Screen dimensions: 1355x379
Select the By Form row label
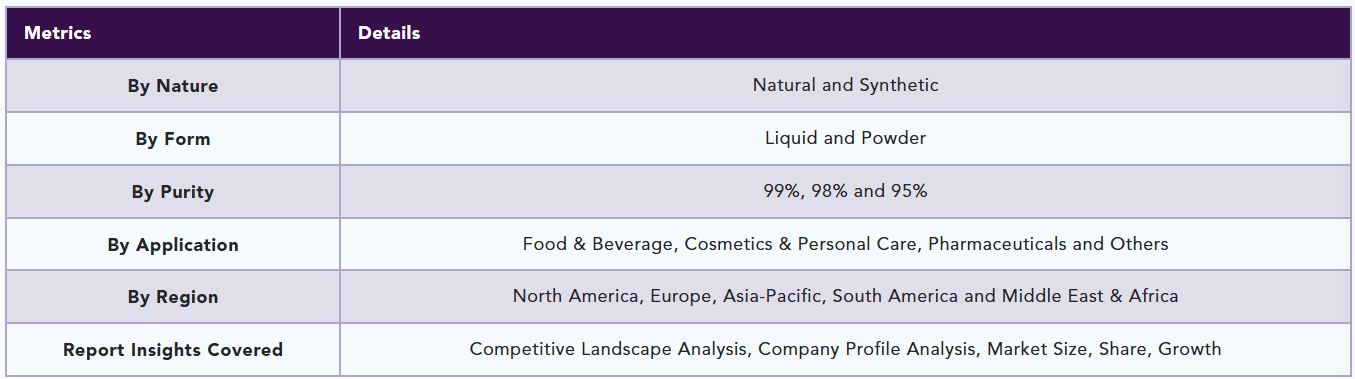pyautogui.click(x=173, y=139)
